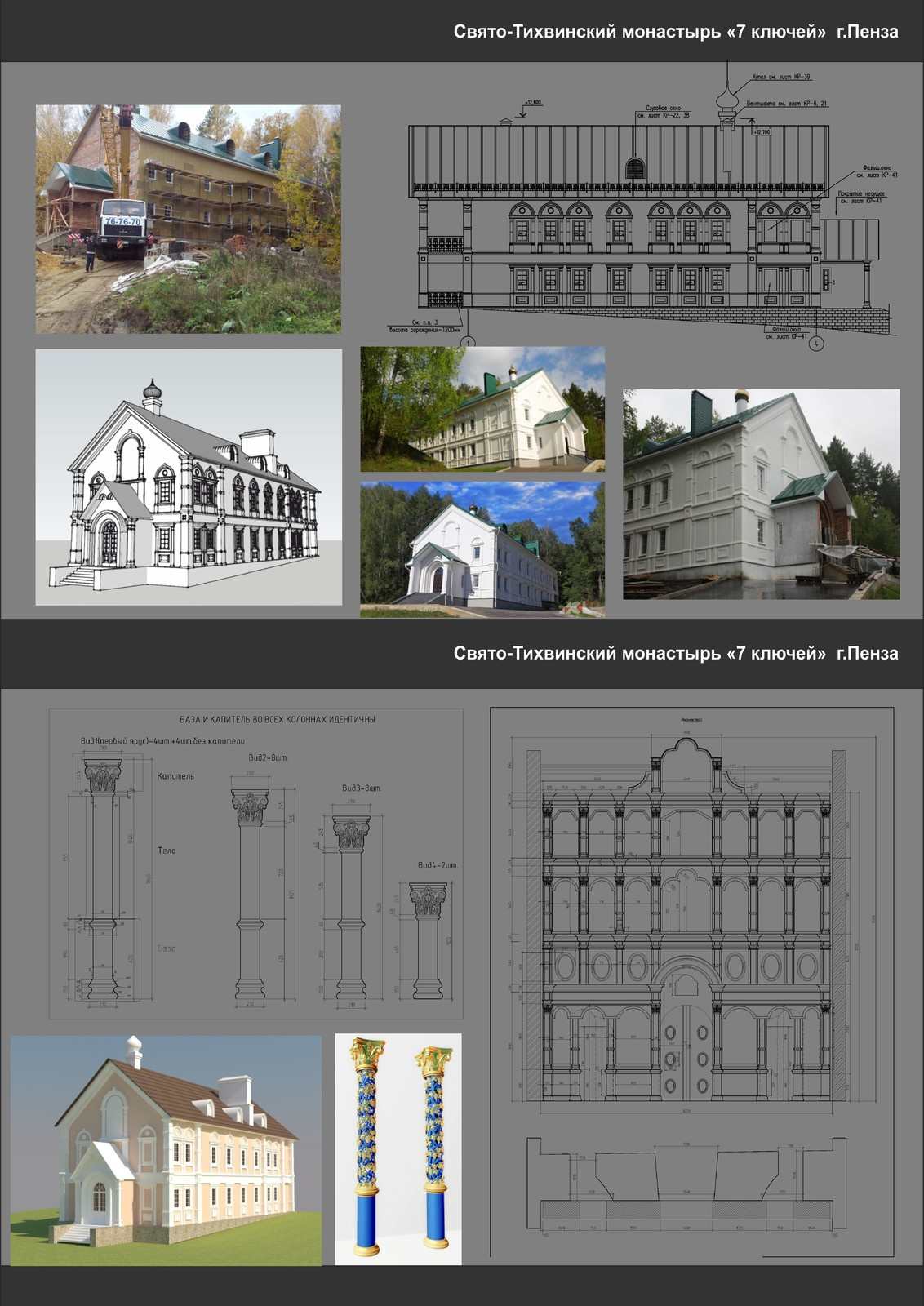Screen dimensions: 924x1306
Task: Select the Вид1 first tier column drawing
Action: 103,882
